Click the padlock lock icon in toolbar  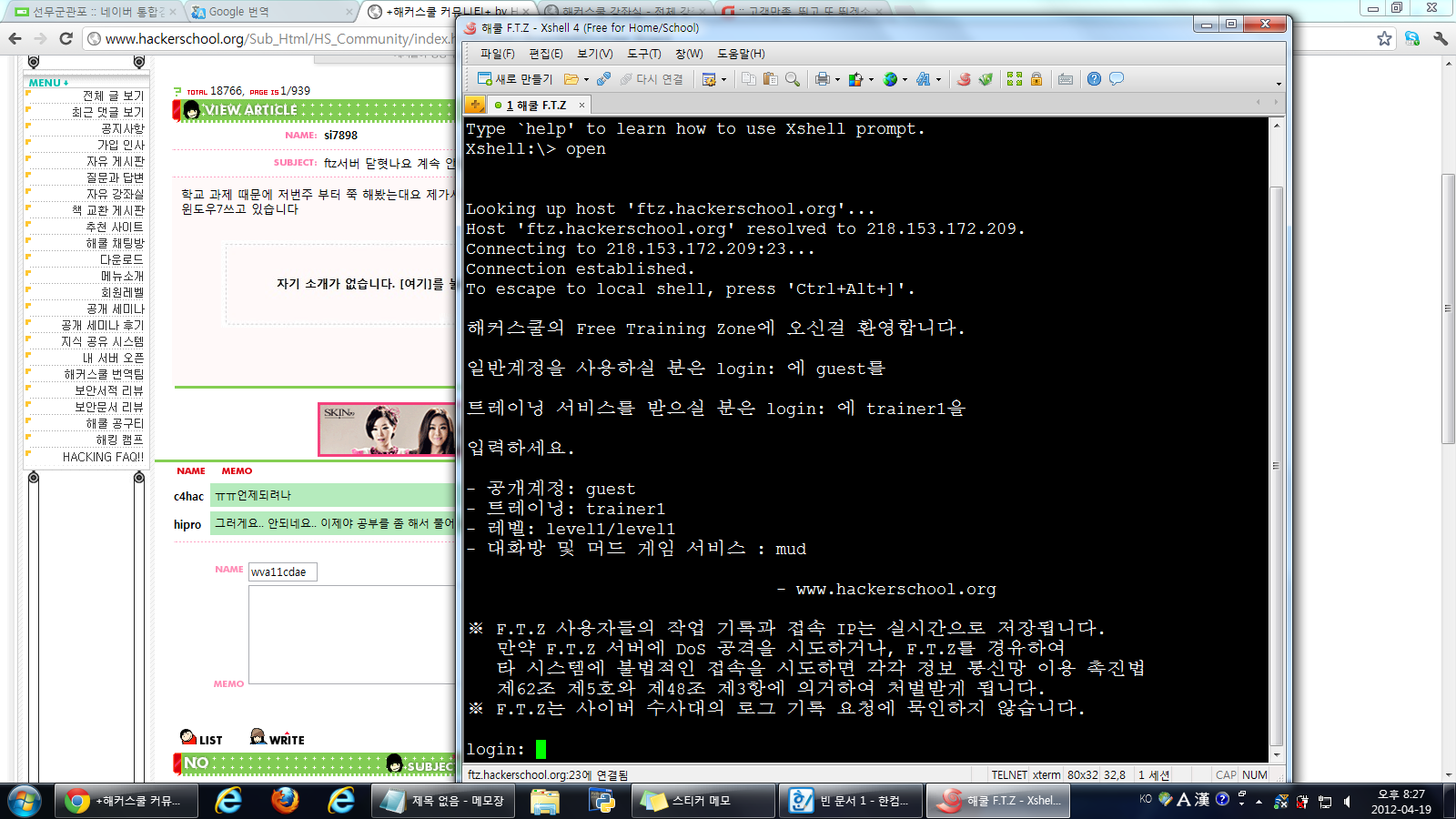click(x=1036, y=79)
